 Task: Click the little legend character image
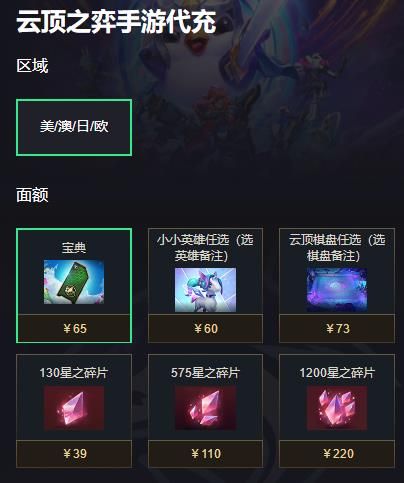205,290
